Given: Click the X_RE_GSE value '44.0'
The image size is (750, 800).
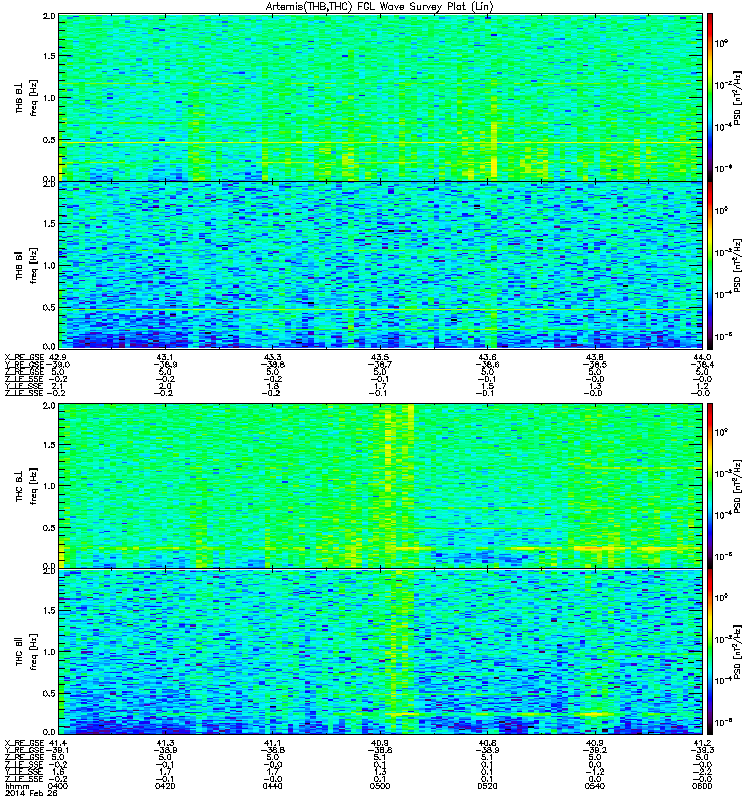Looking at the screenshot, I should point(703,357).
